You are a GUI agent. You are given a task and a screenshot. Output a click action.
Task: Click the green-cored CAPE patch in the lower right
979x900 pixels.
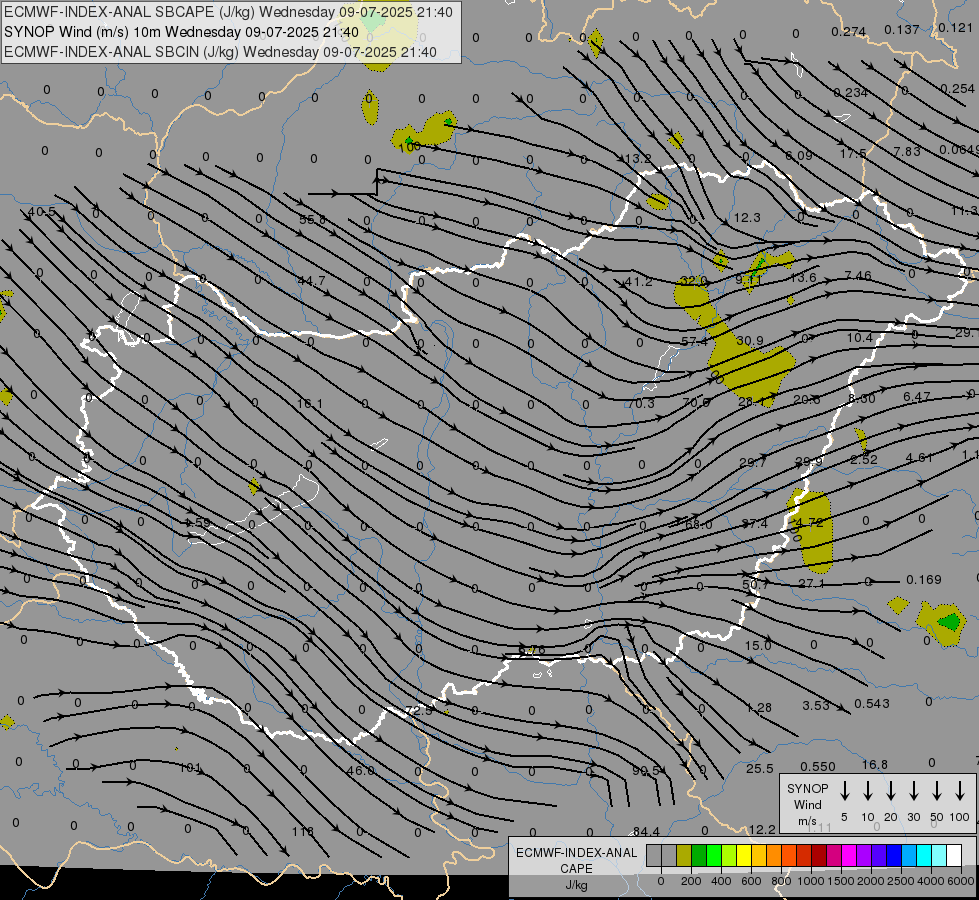941,623
